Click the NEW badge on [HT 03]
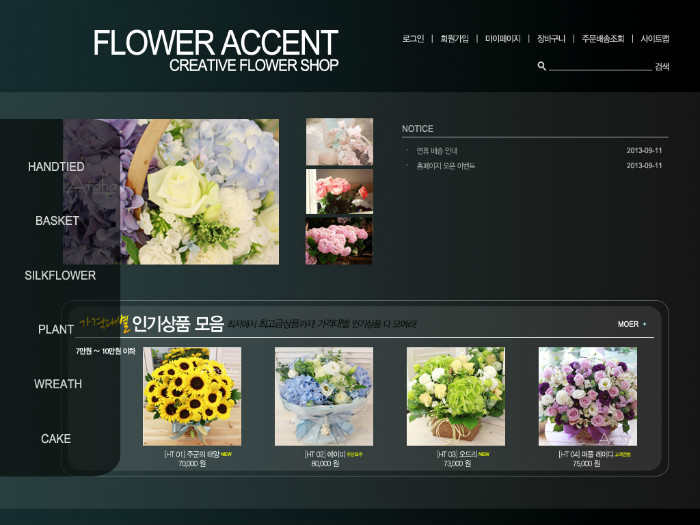700x525 pixels. pos(484,454)
